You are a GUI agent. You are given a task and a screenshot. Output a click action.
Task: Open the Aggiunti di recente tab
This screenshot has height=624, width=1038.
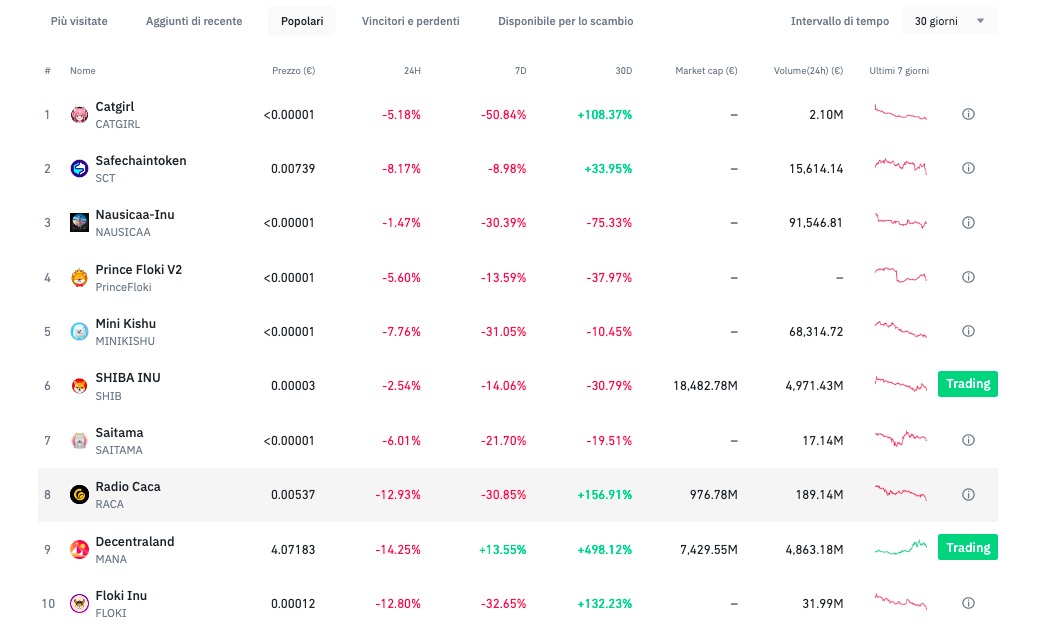coord(194,21)
